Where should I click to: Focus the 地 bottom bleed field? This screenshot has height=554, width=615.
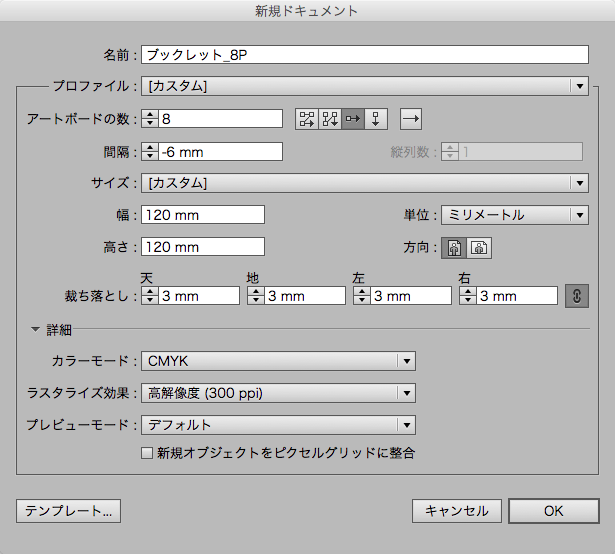(305, 296)
